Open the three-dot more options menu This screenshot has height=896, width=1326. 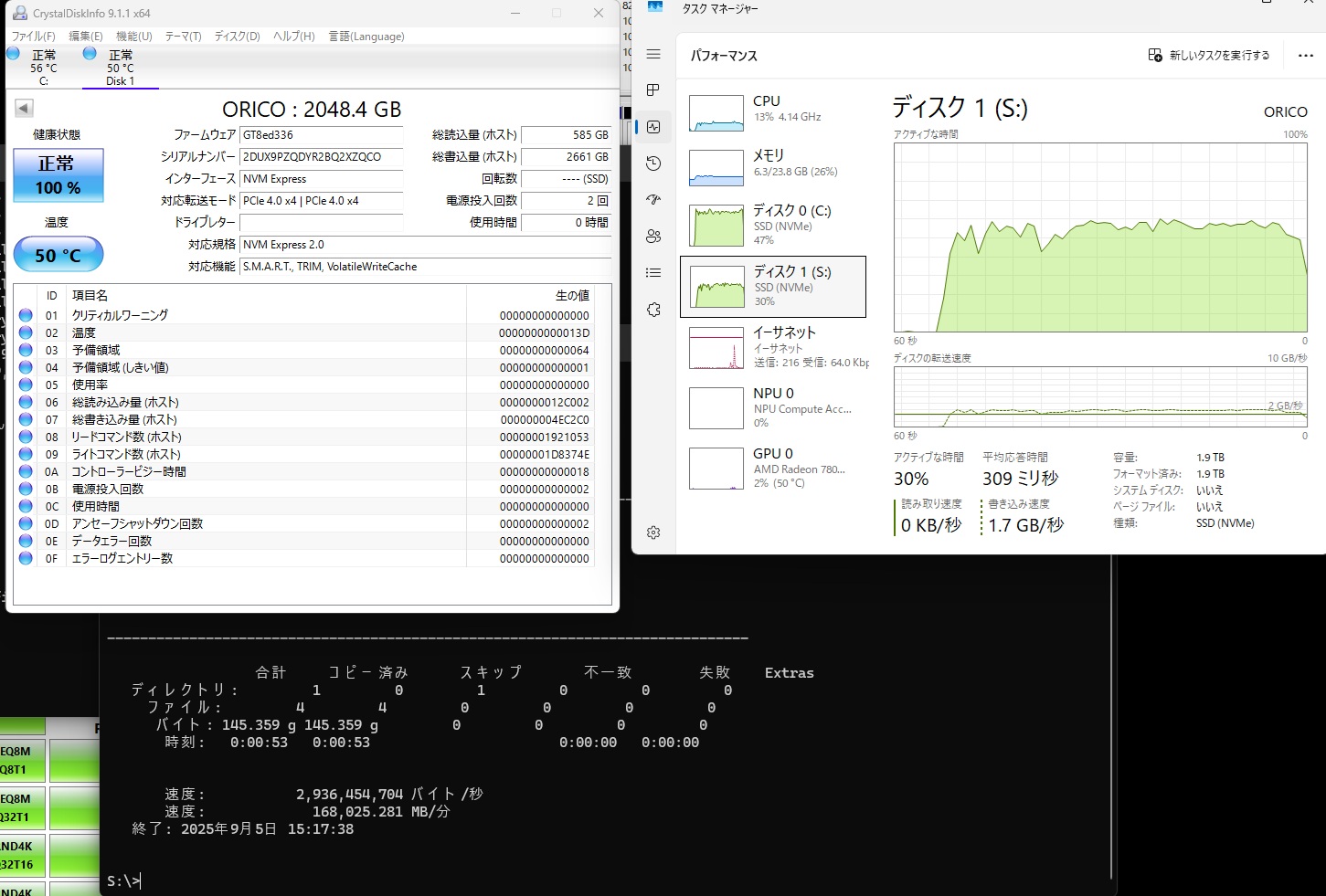1305,56
